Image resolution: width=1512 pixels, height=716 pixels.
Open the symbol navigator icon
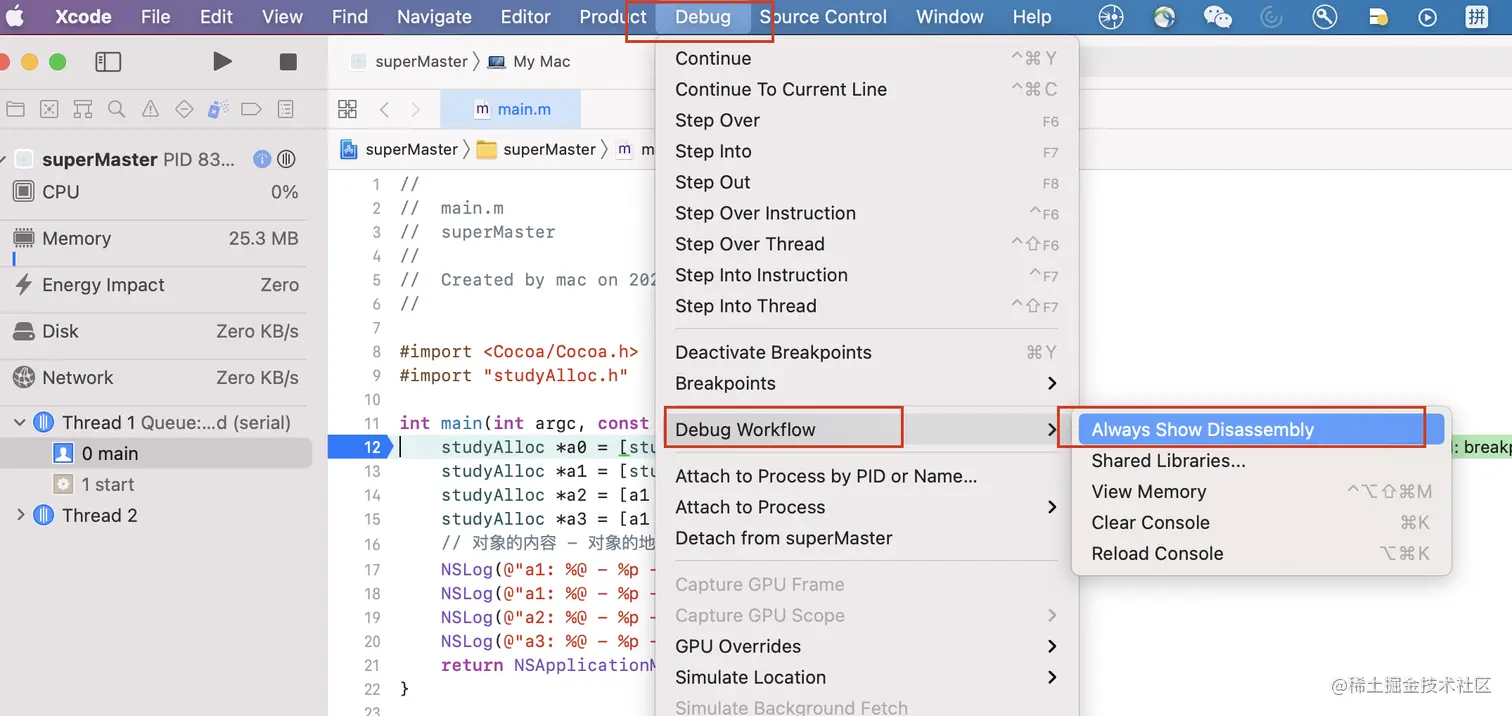click(x=83, y=109)
